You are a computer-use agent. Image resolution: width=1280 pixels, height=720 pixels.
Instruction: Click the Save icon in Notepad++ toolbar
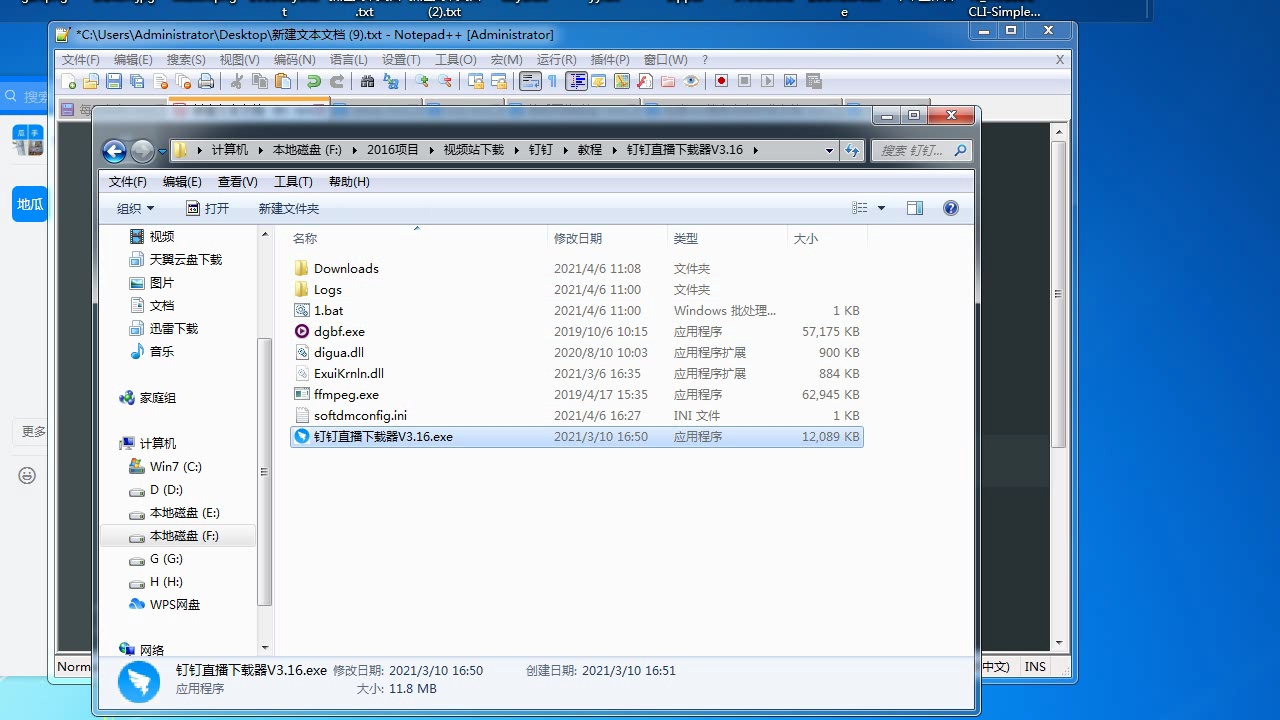coord(114,81)
